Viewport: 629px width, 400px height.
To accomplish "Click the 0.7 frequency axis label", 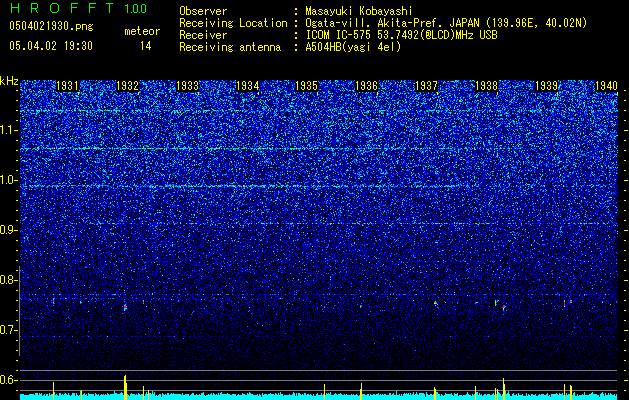I will tap(8, 330).
